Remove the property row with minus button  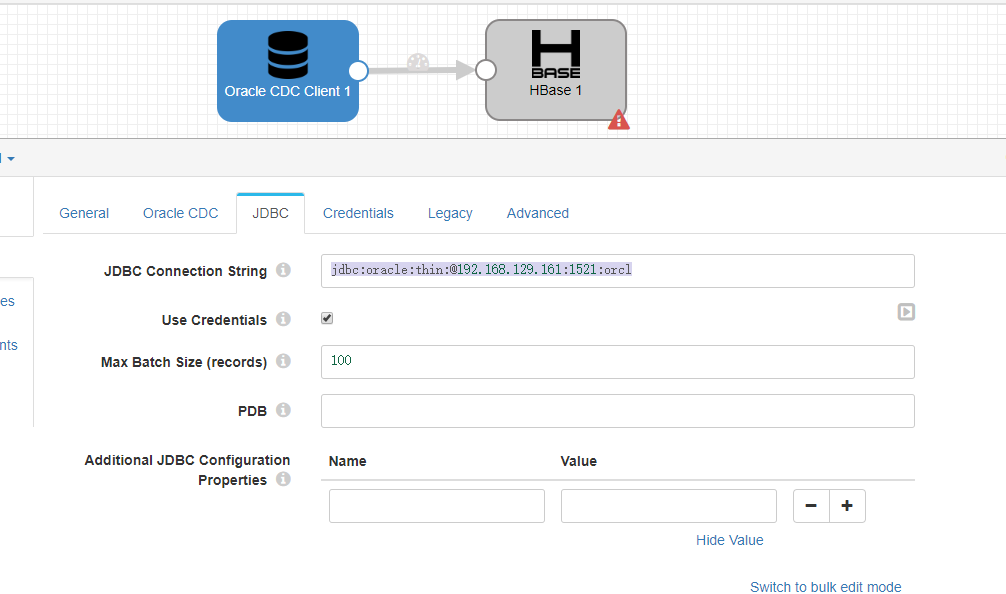coord(810,505)
